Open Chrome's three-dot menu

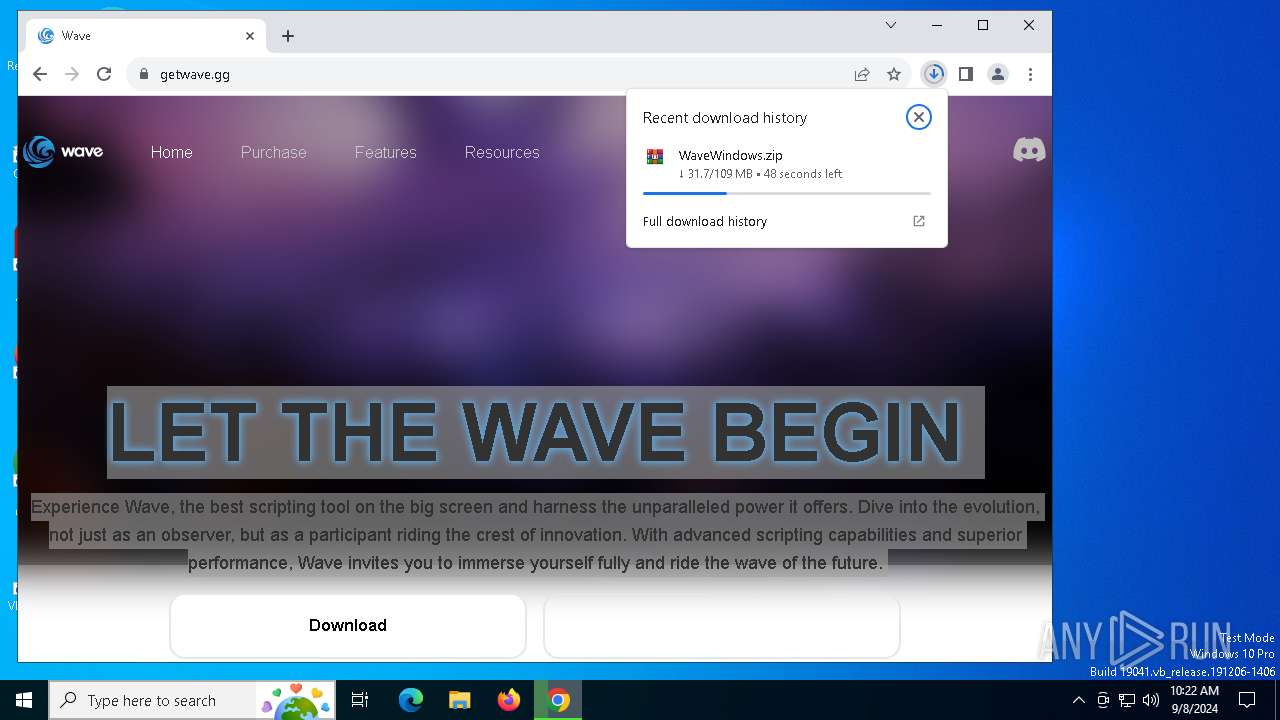point(1030,74)
